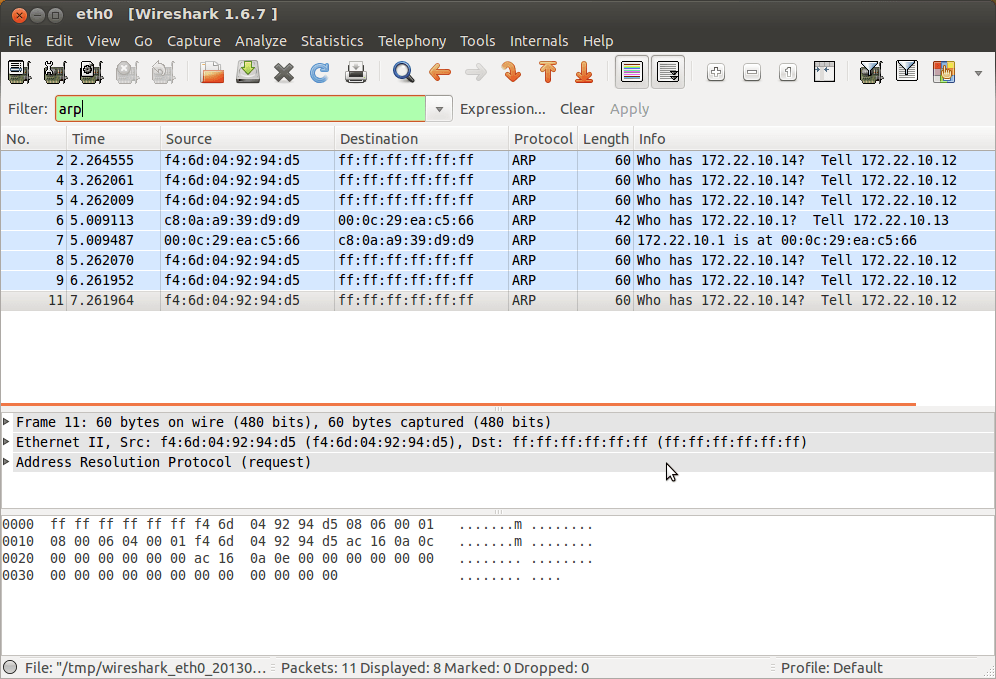Expand the Address Resolution Protocol details
Screen dimensions: 996x679
click(6, 462)
